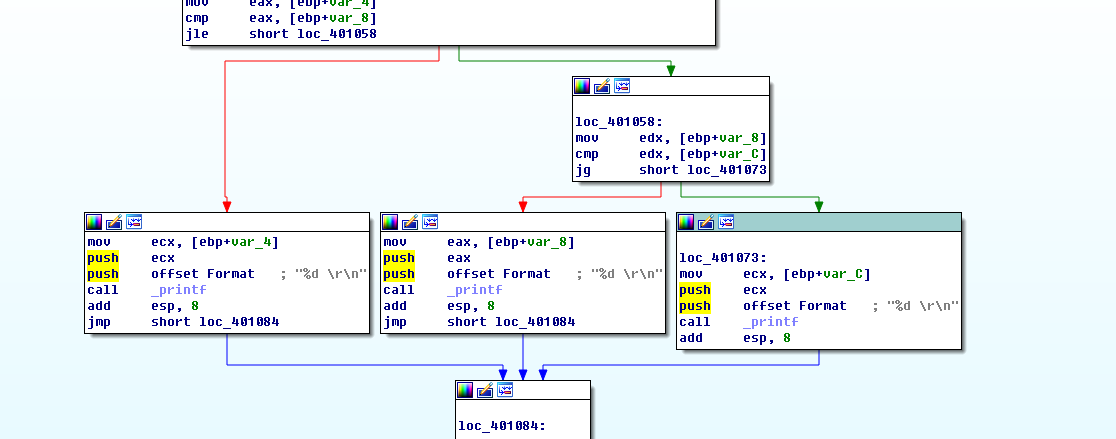Collapse the 'mov eax, var_8' block via group icon
This screenshot has width=1116, height=439.
tap(429, 222)
